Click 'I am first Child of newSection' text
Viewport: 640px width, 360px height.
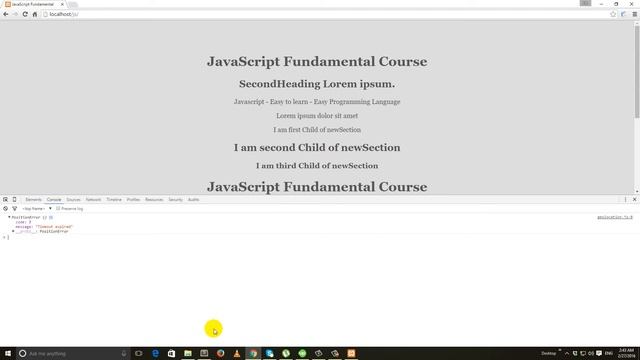click(317, 130)
